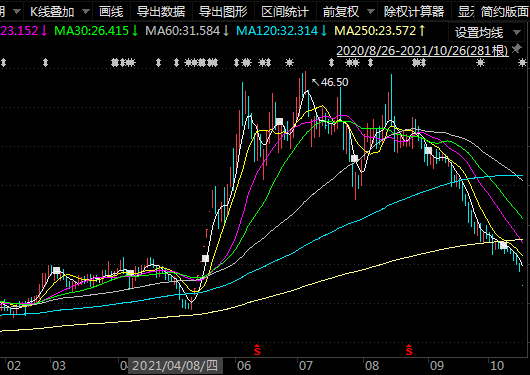Image resolution: width=530 pixels, height=375 pixels.
Task: Click the highlighted date tag 2021/04/08/四
Action: pyautogui.click(x=175, y=366)
